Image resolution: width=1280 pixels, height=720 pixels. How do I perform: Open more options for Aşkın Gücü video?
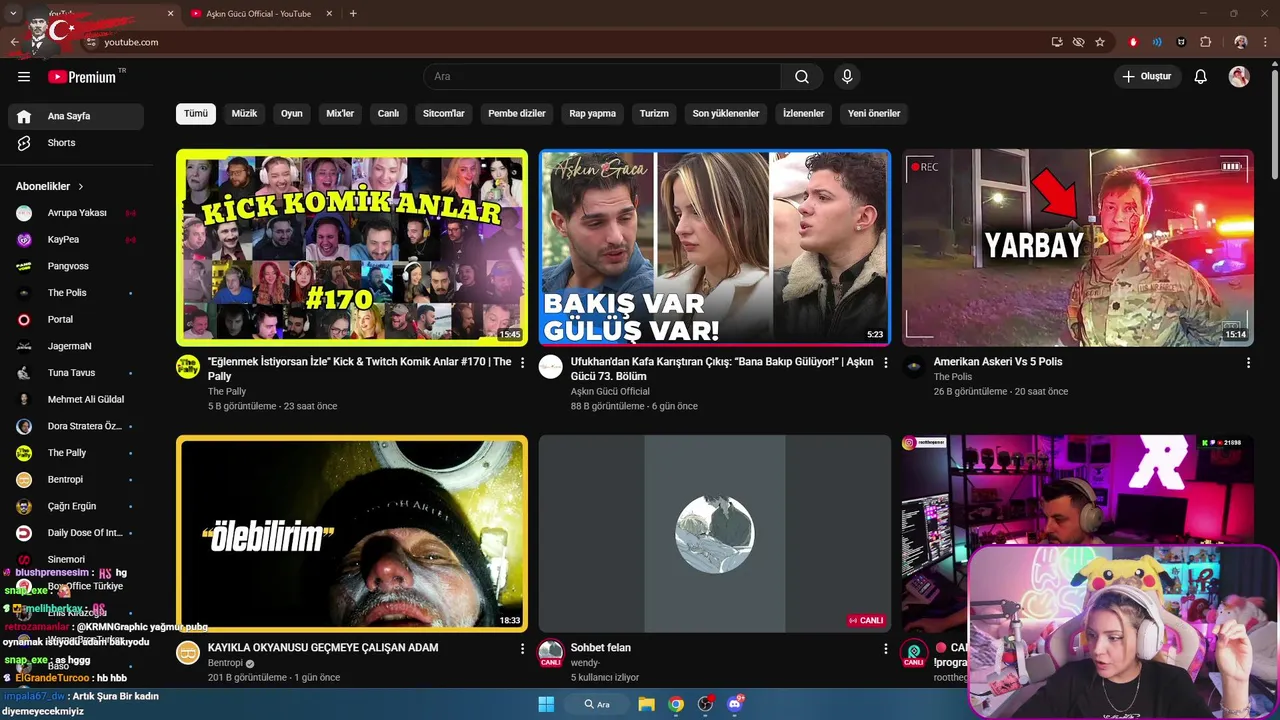[885, 363]
